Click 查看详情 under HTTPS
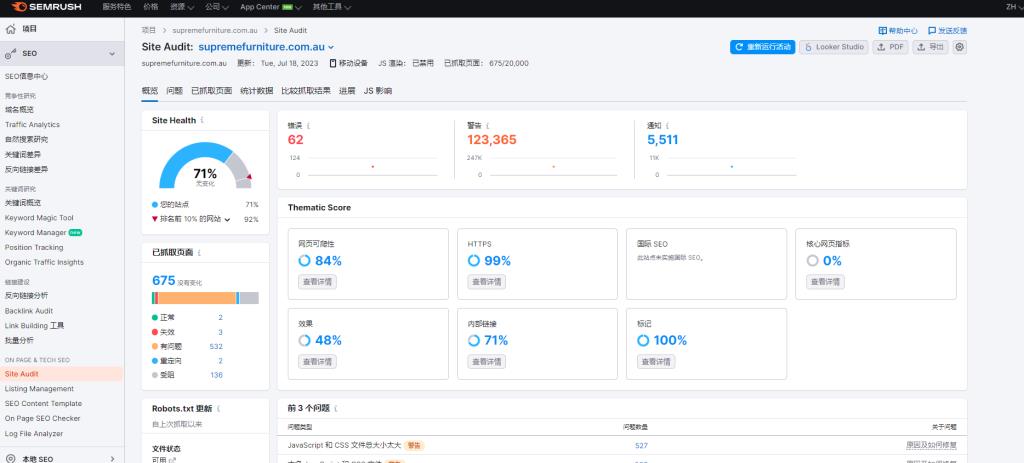Image resolution: width=1024 pixels, height=463 pixels. [487, 282]
